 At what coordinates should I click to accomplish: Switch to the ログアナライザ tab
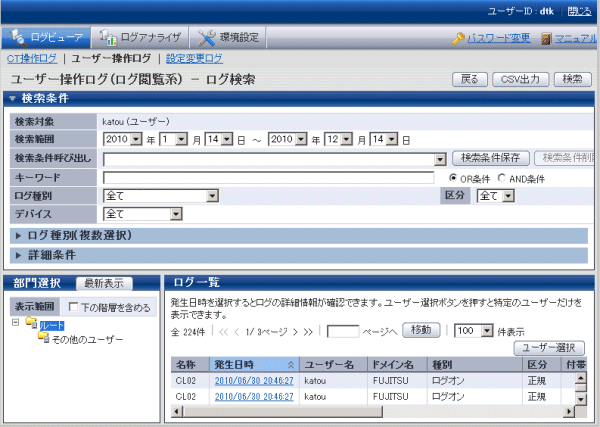click(x=138, y=38)
